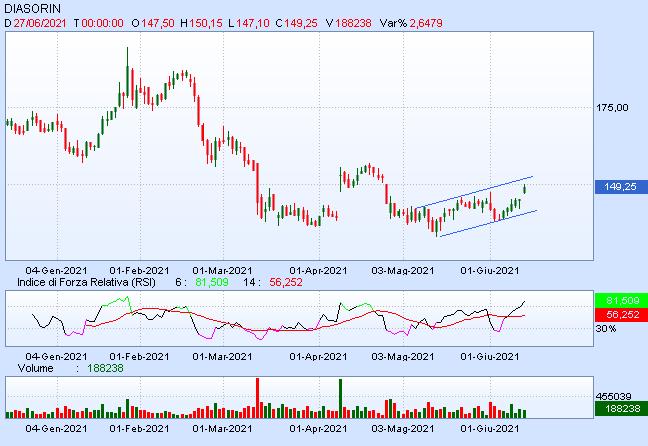Viewport: 648px width, 446px height.
Task: Click the open price 147,50
Action: pos(158,23)
